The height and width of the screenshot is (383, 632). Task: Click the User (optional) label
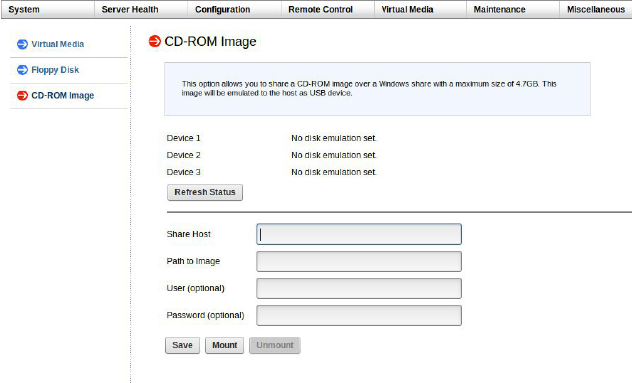tap(195, 288)
